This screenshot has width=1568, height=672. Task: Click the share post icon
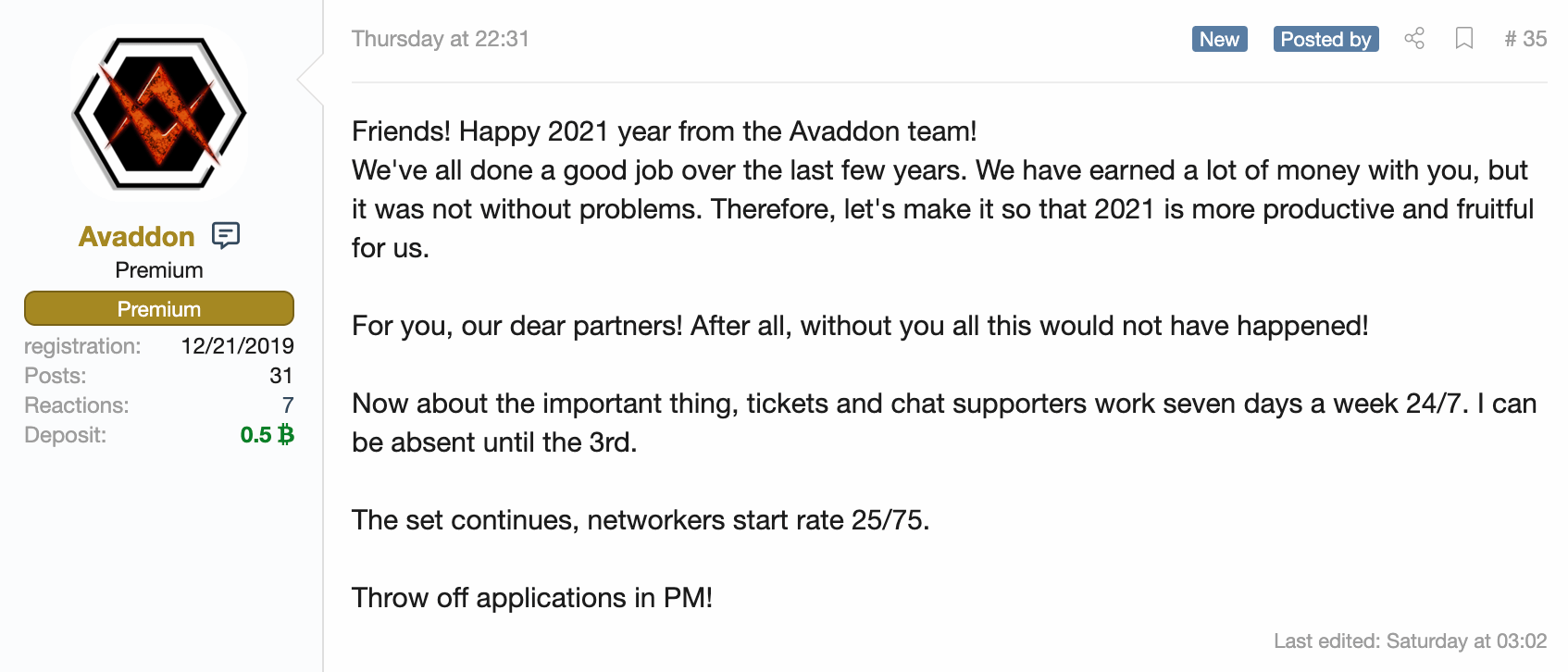[x=1414, y=38]
